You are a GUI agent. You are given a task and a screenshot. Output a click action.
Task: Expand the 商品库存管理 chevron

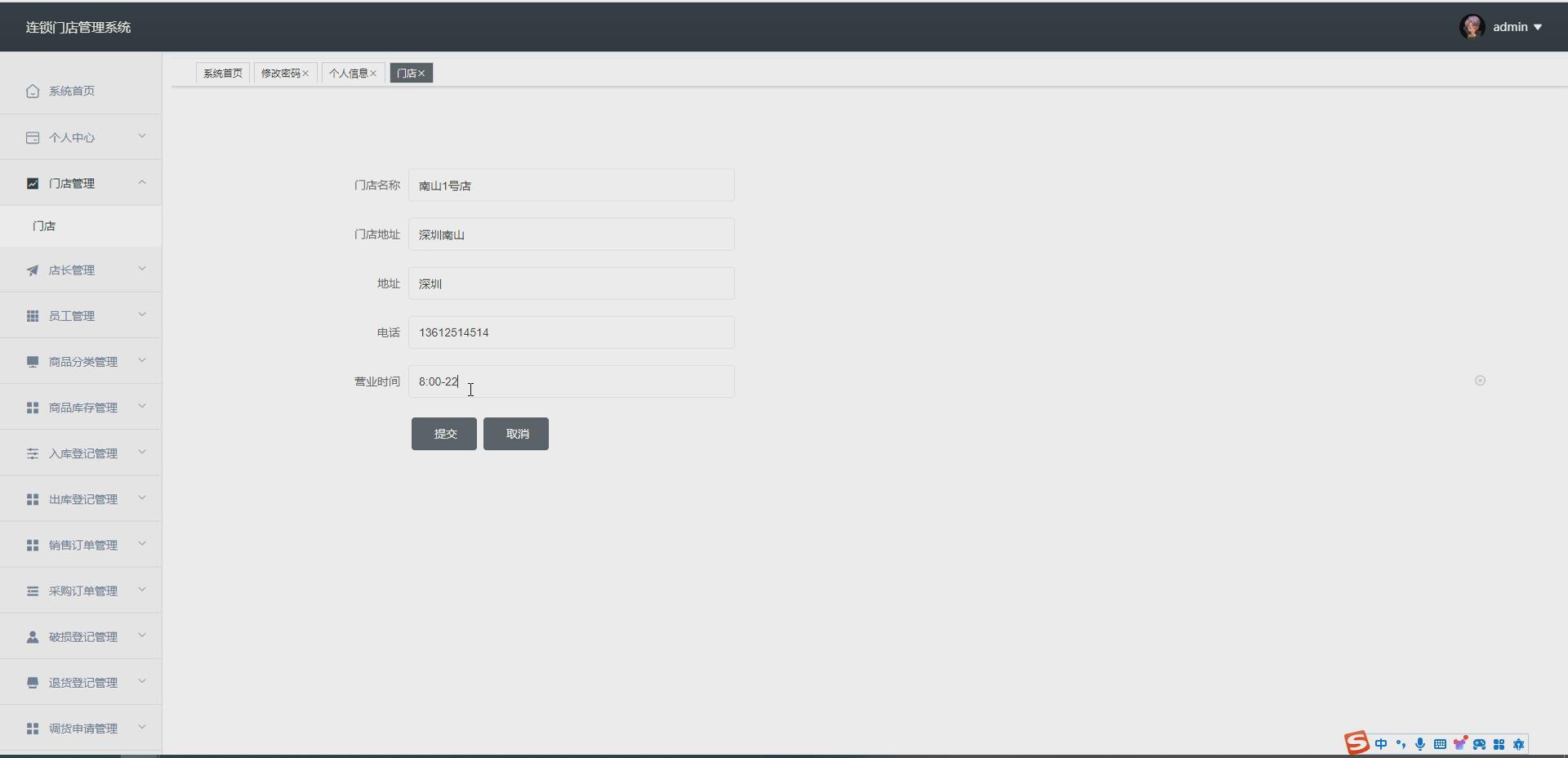click(142, 406)
